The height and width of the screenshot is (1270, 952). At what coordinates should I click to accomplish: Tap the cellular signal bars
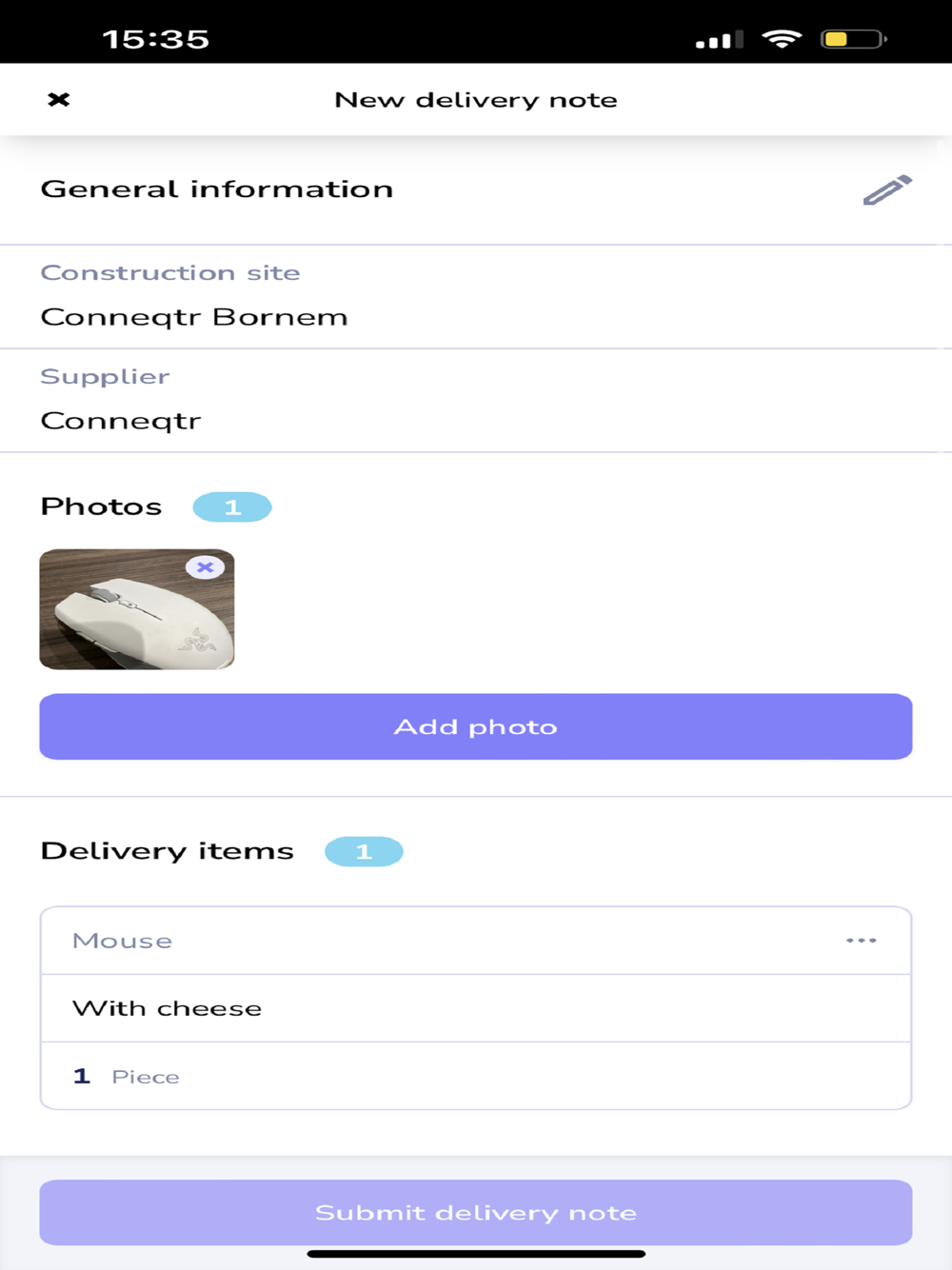720,40
